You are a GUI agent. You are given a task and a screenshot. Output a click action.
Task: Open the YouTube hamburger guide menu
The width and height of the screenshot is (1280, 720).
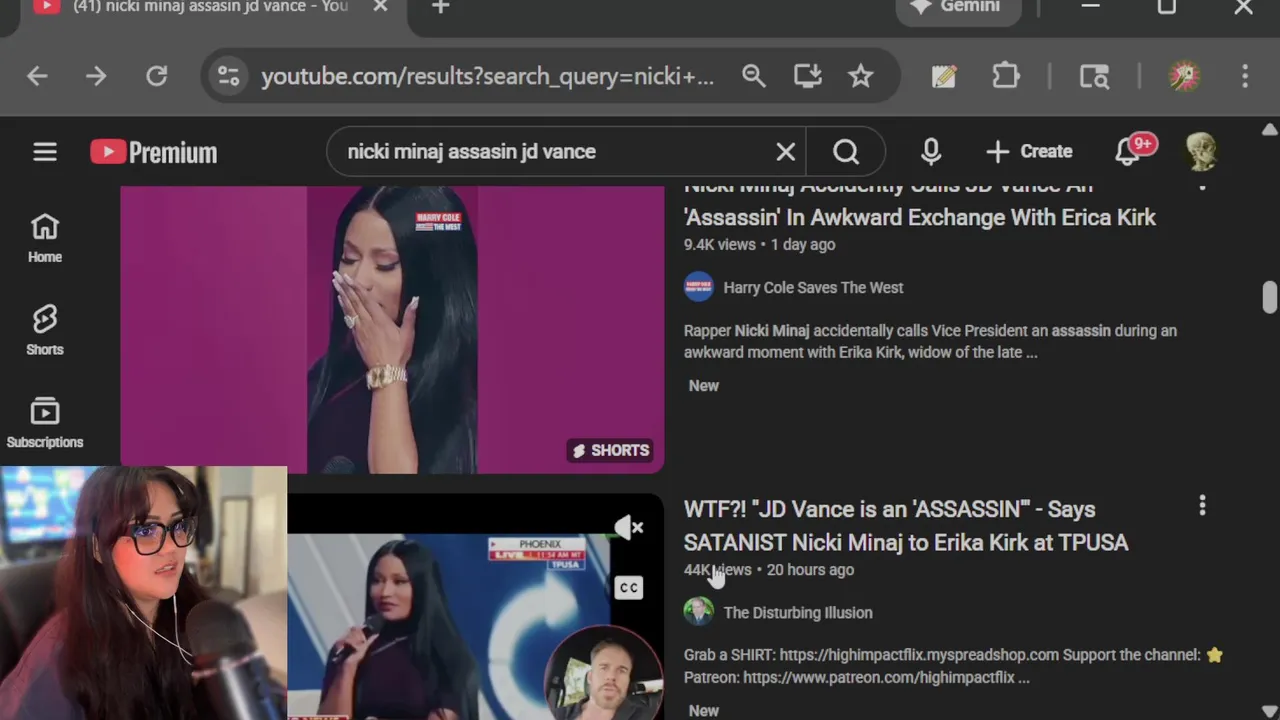pyautogui.click(x=45, y=152)
